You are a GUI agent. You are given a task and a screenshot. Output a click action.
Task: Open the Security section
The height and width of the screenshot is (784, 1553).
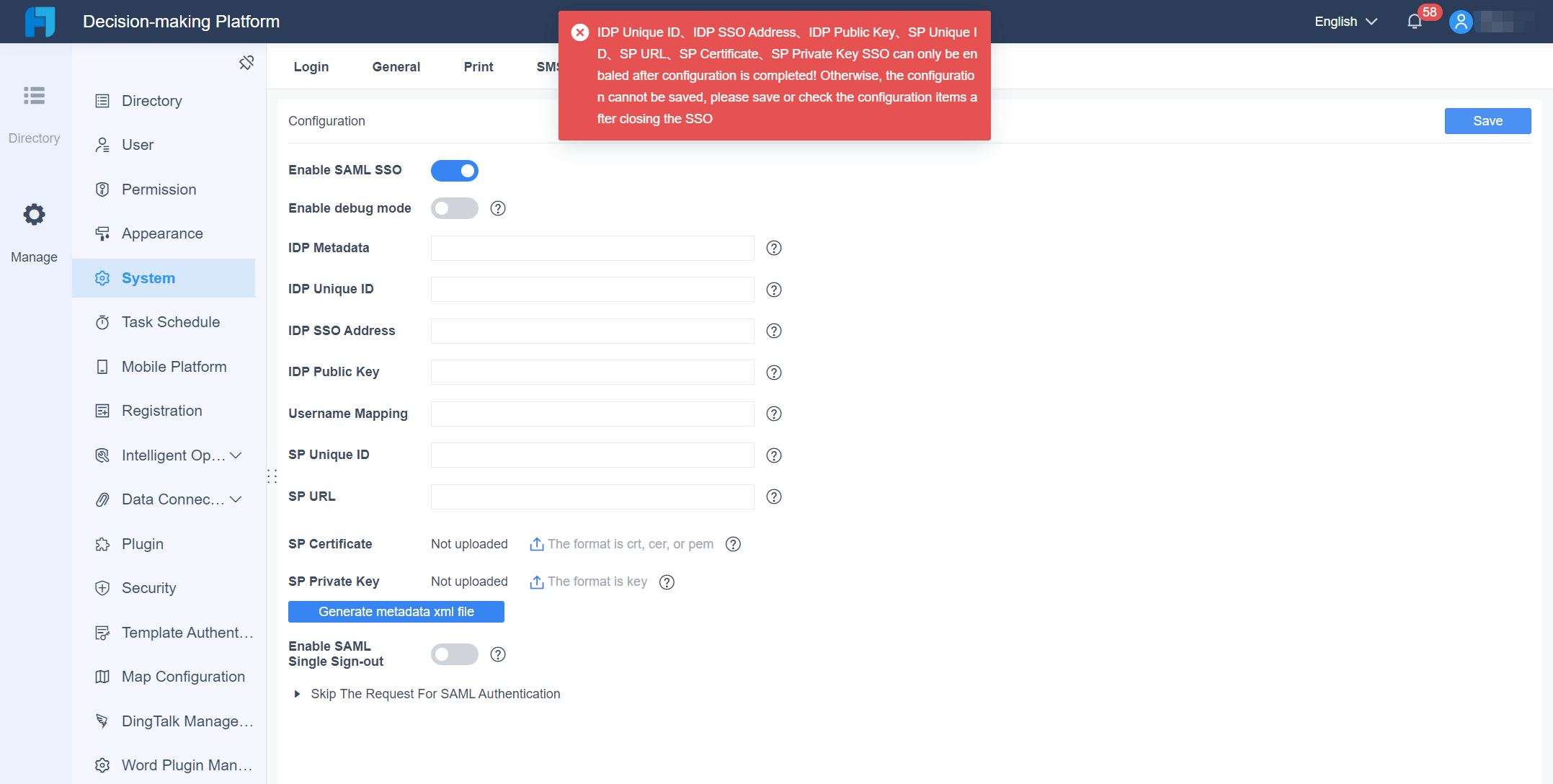[x=148, y=587]
